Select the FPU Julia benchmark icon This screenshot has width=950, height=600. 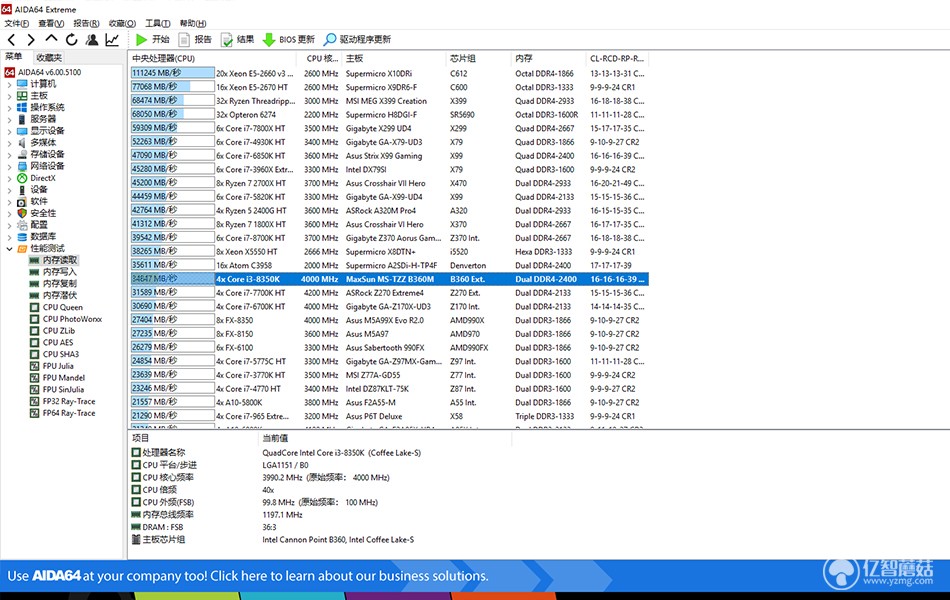pyautogui.click(x=35, y=366)
